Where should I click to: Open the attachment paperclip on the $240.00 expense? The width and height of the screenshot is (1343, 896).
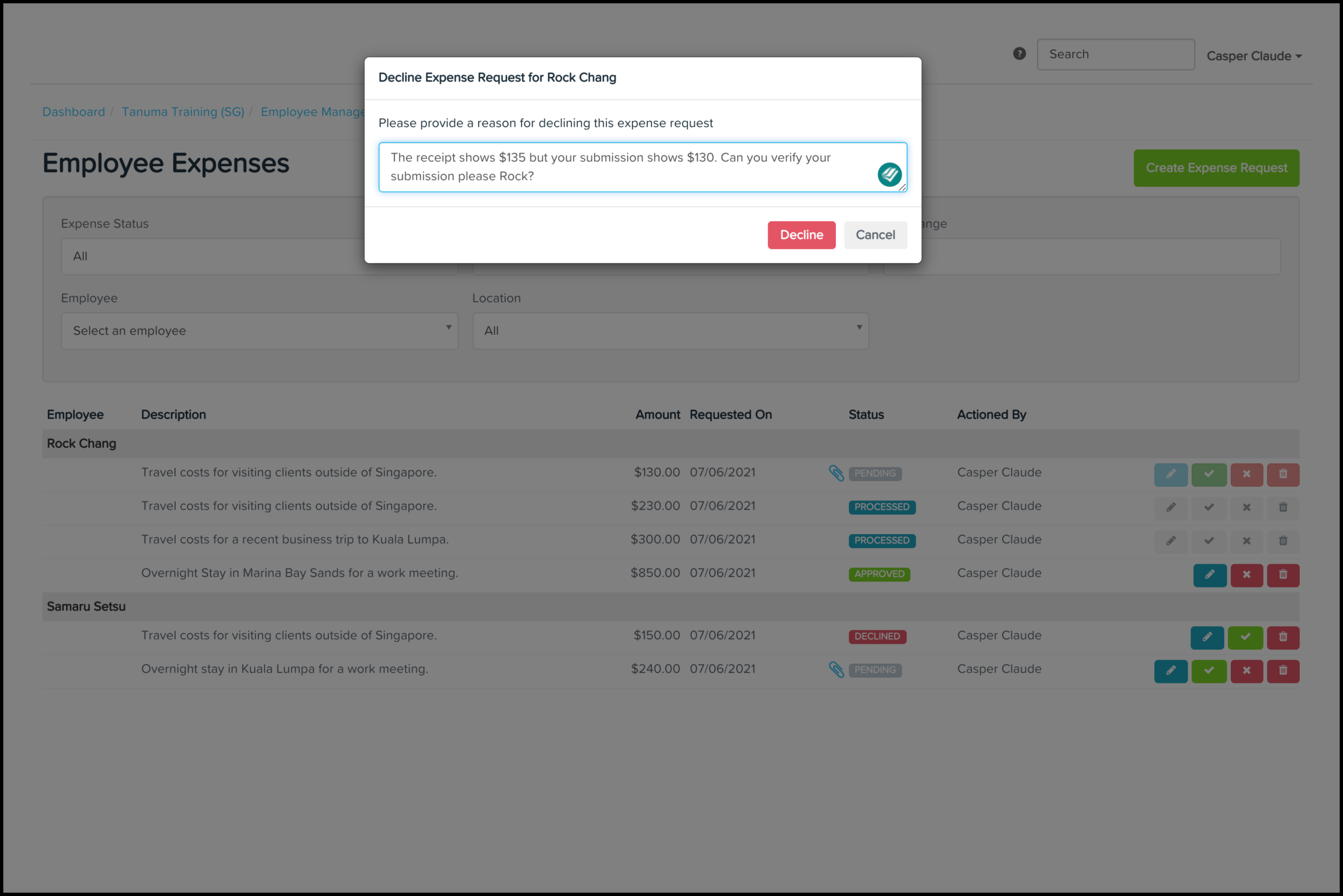[836, 669]
